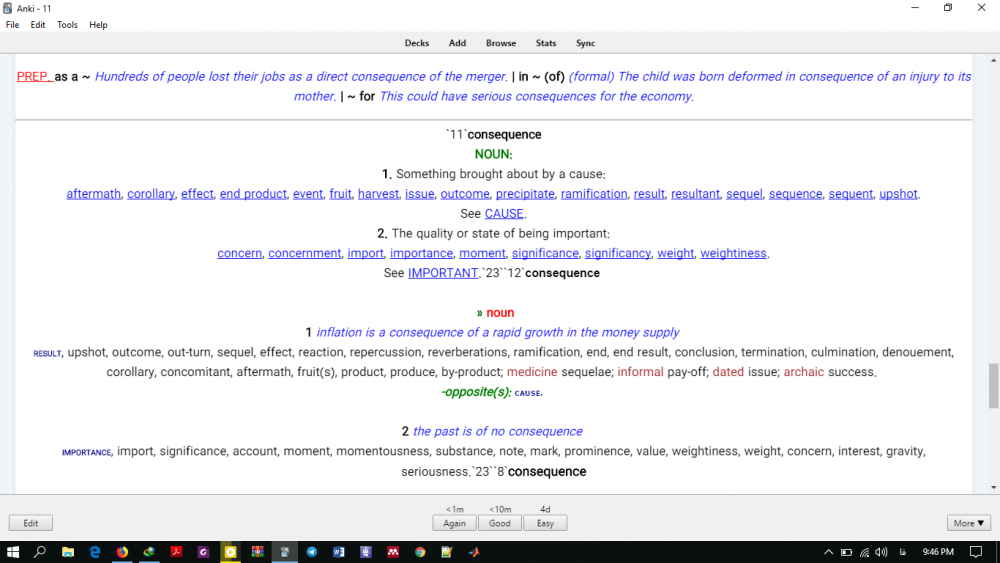Open the Tools menu
Viewport: 1000px width, 563px height.
pos(67,25)
